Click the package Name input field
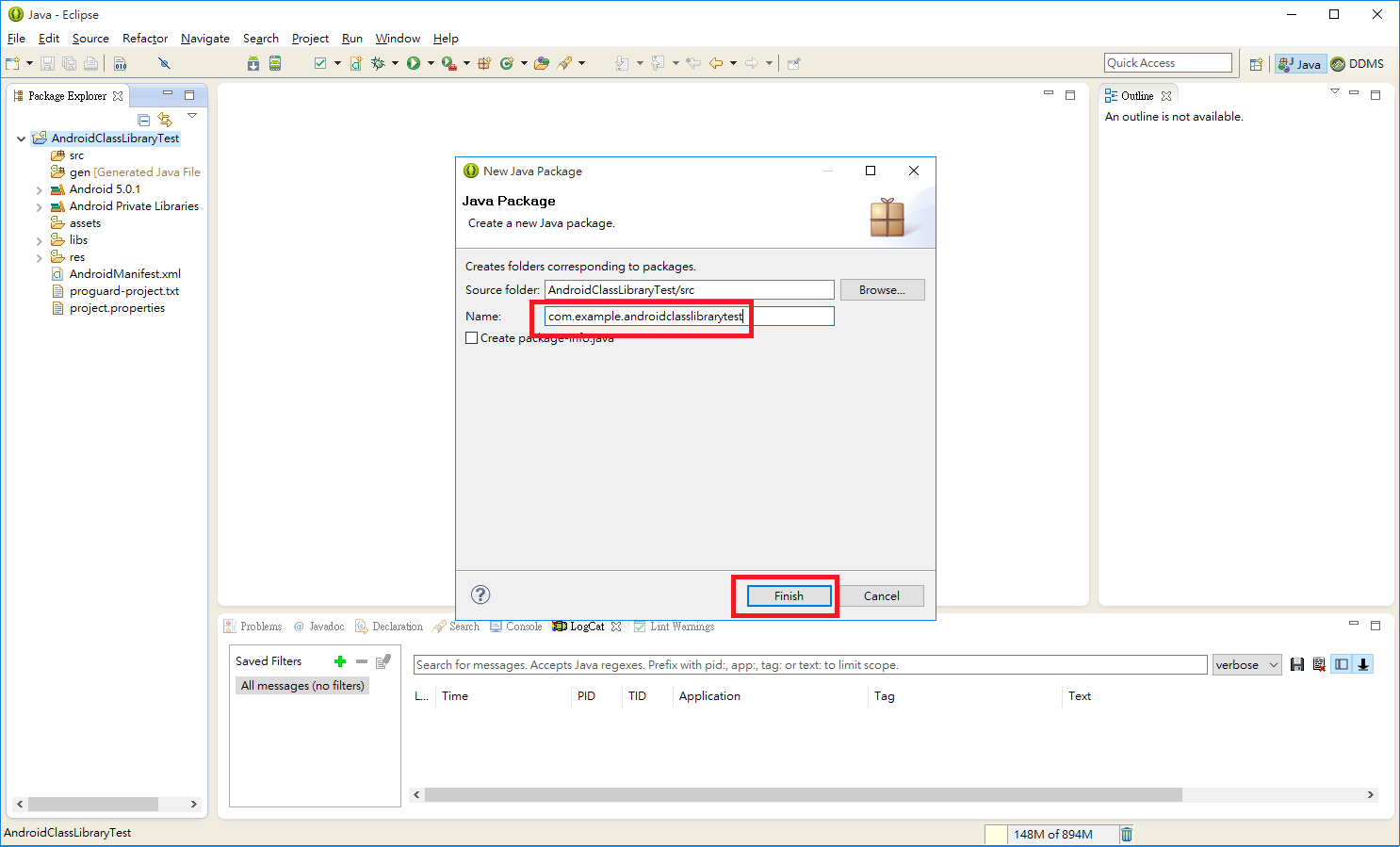This screenshot has width=1400, height=847. click(x=689, y=317)
